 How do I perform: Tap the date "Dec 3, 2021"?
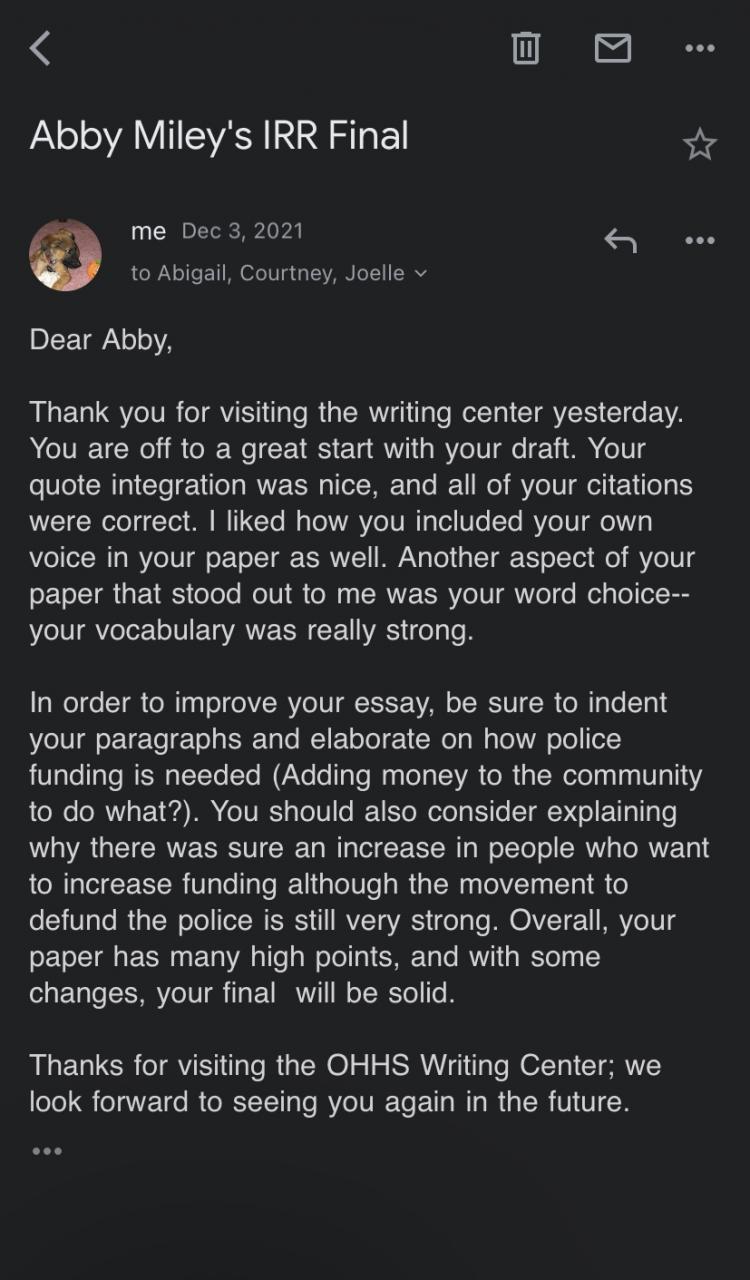(242, 231)
